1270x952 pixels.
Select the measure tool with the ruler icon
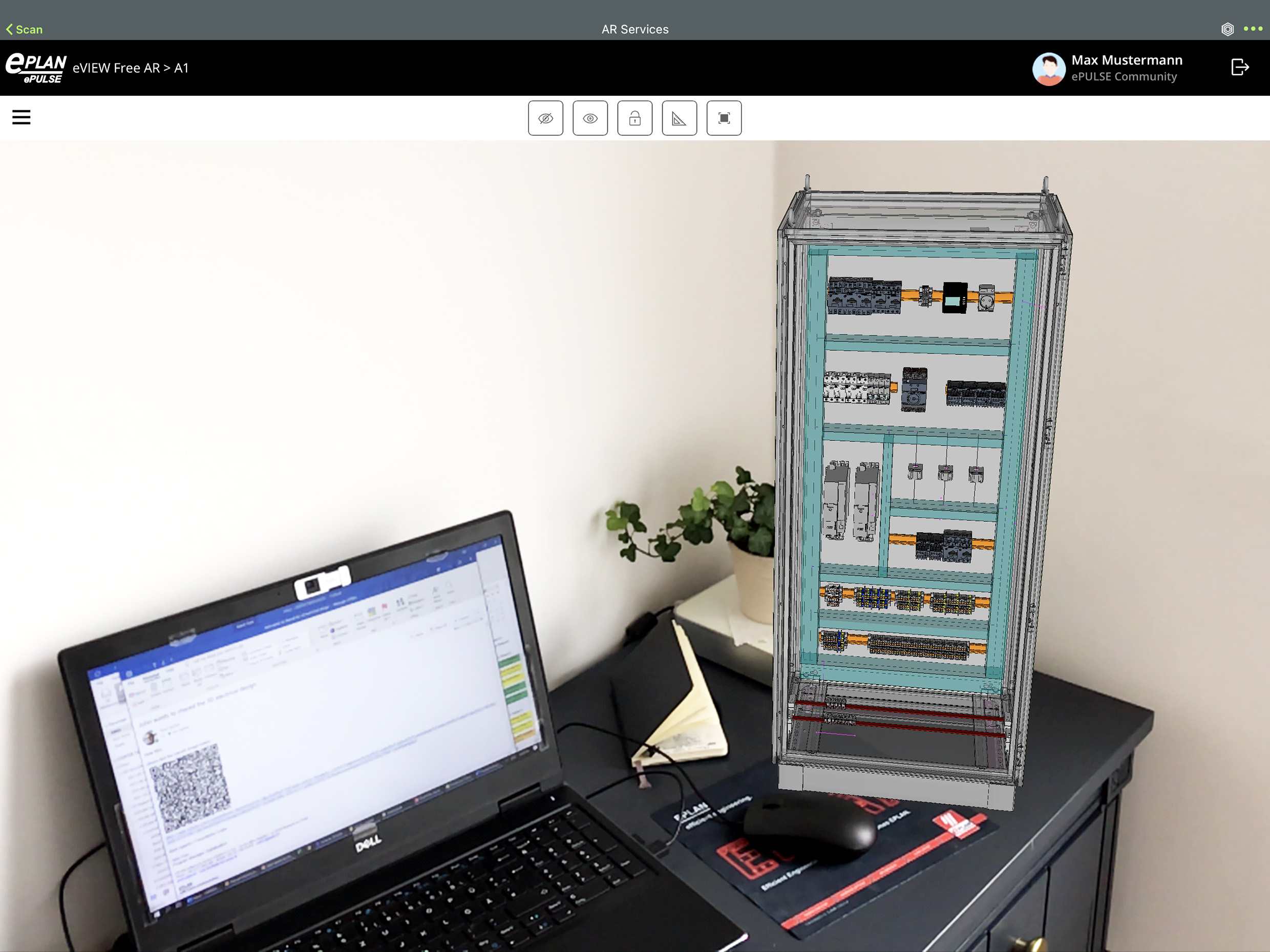pyautogui.click(x=679, y=118)
